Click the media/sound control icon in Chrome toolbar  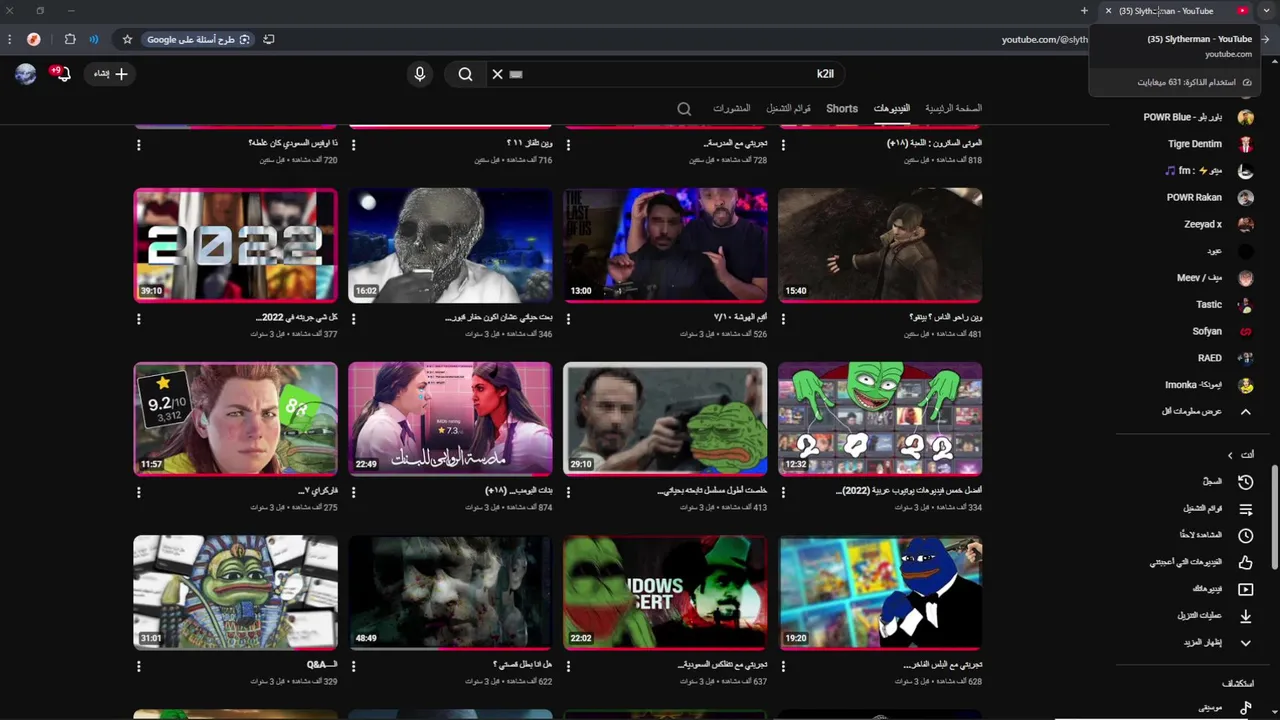pyautogui.click(x=94, y=39)
